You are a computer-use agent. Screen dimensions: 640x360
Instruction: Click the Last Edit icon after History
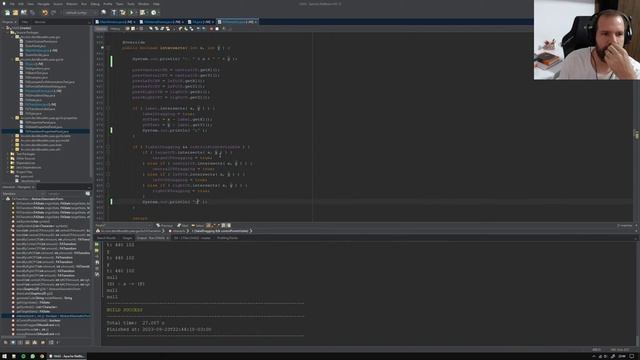coord(127,29)
